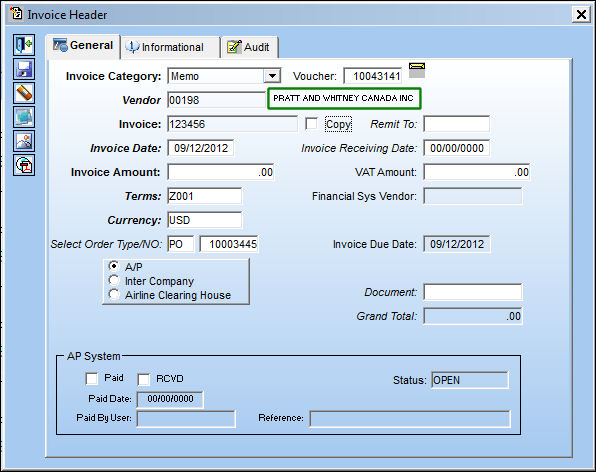Click the Vendor field 00198
This screenshot has width=596, height=472.
coord(217,100)
